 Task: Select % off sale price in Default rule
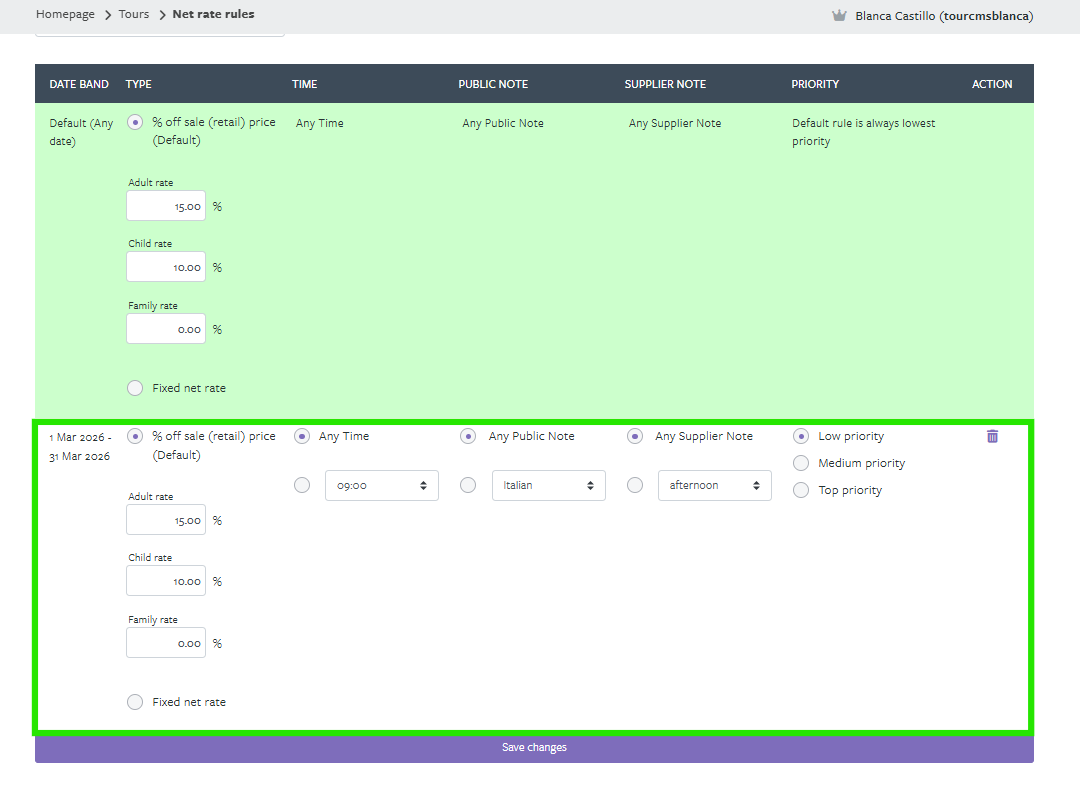coord(135,123)
